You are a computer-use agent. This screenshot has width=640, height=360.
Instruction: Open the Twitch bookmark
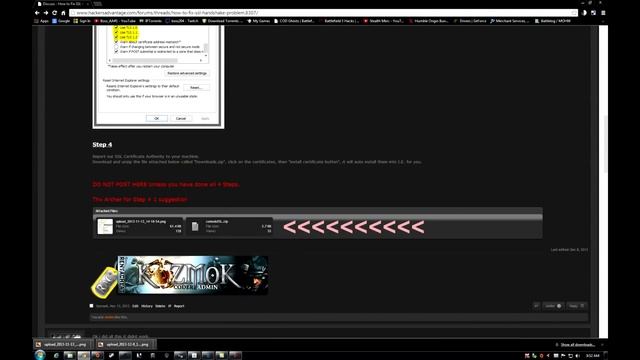(x=182, y=21)
